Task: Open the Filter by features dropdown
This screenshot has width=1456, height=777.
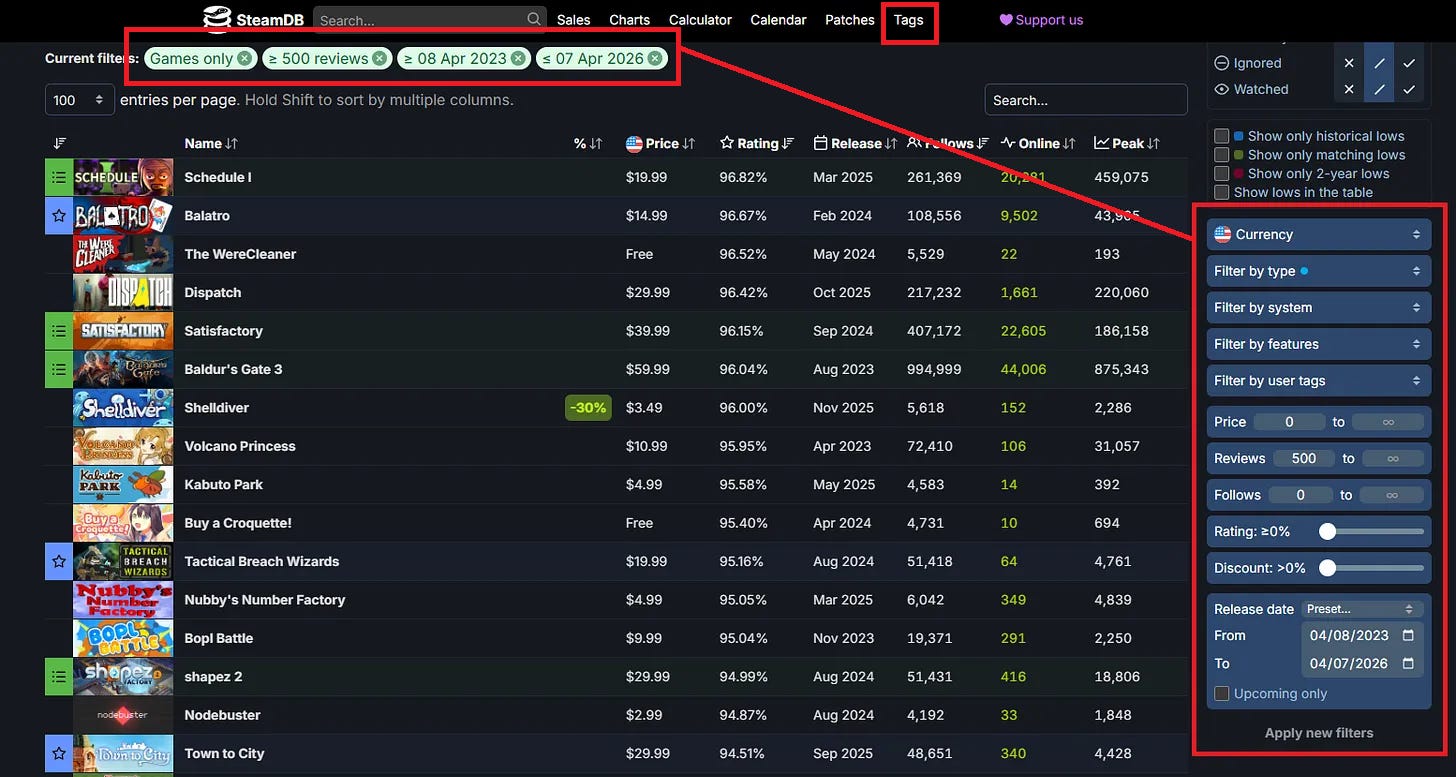Action: coord(1319,344)
